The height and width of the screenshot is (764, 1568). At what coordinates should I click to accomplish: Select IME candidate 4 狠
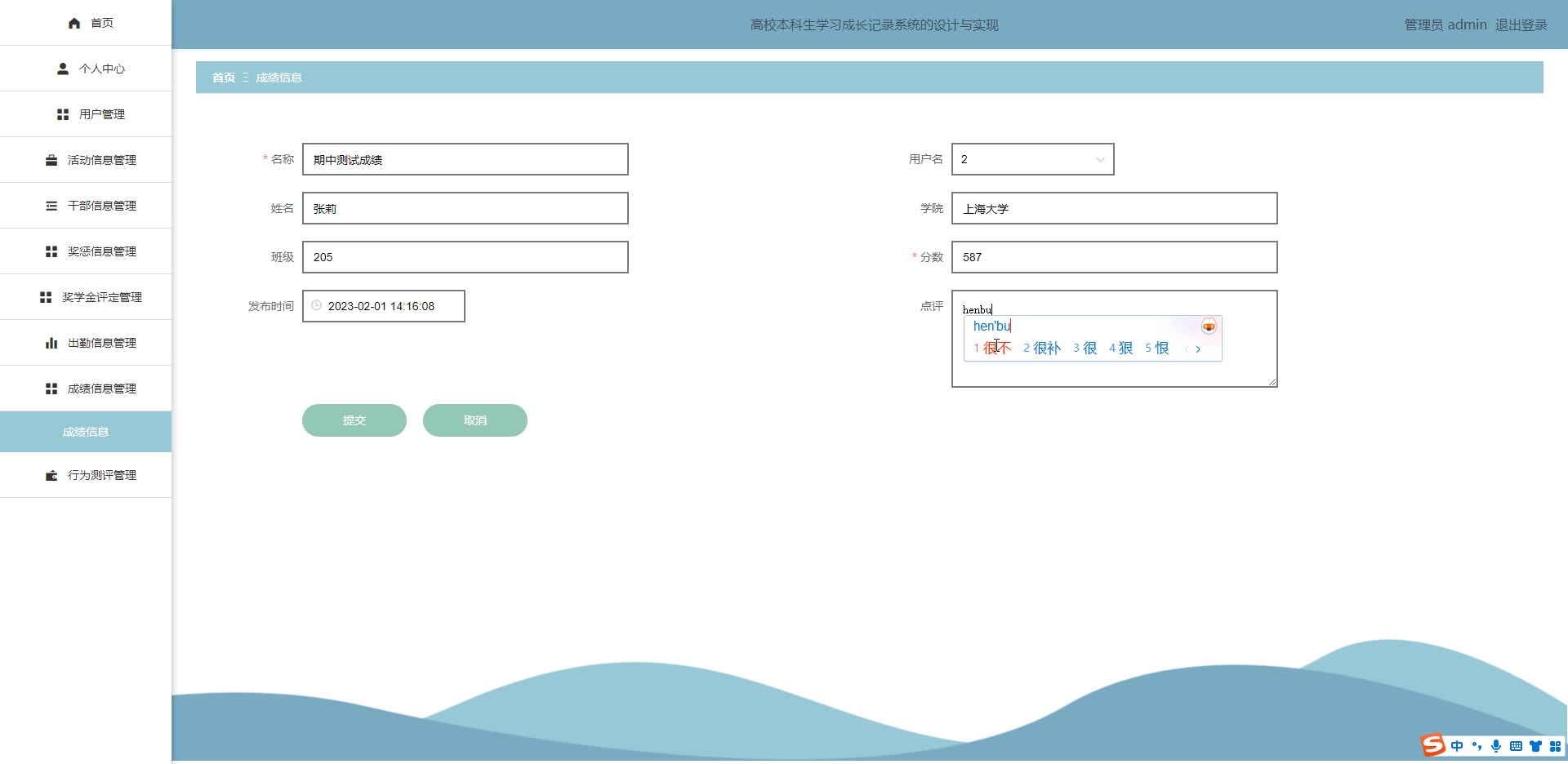tap(1121, 349)
